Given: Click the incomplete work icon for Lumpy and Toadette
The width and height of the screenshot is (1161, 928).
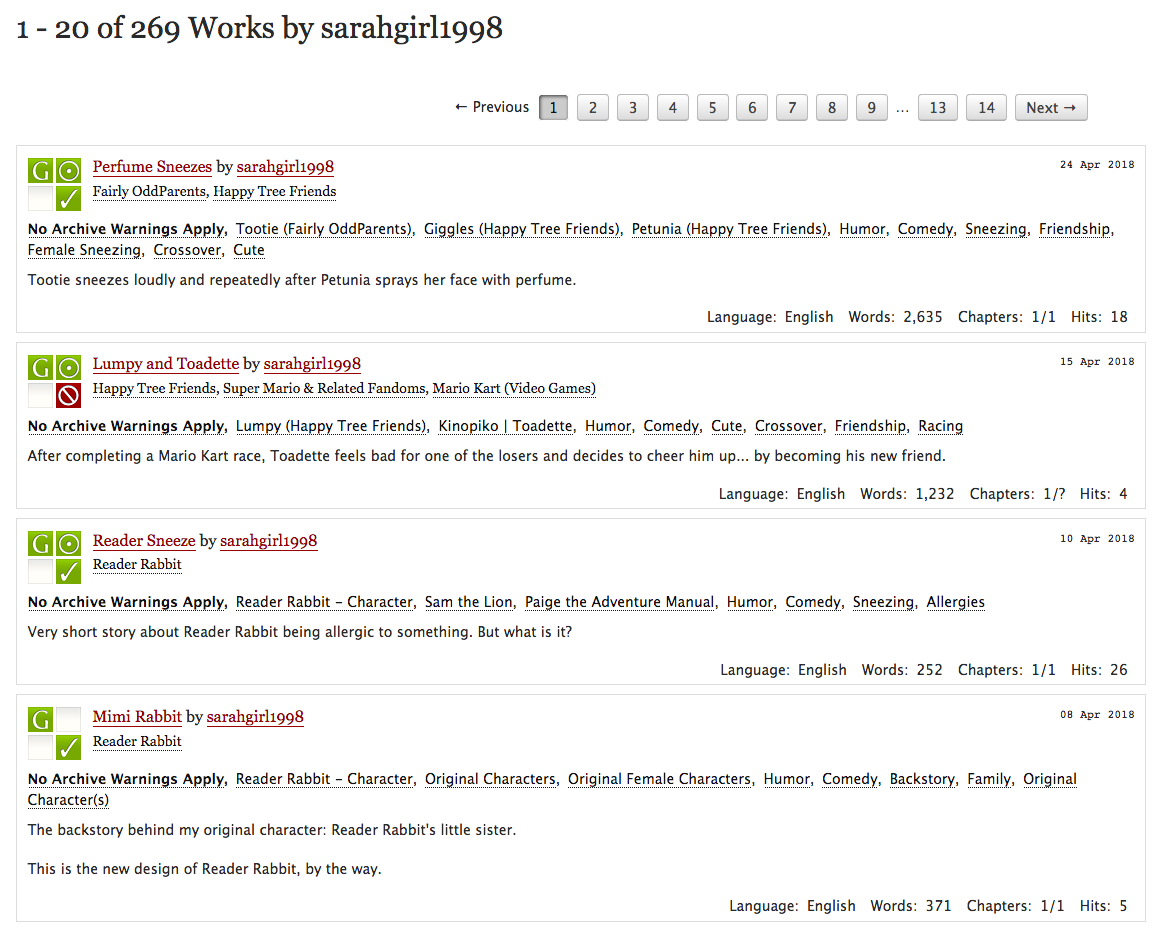Looking at the screenshot, I should [69, 395].
